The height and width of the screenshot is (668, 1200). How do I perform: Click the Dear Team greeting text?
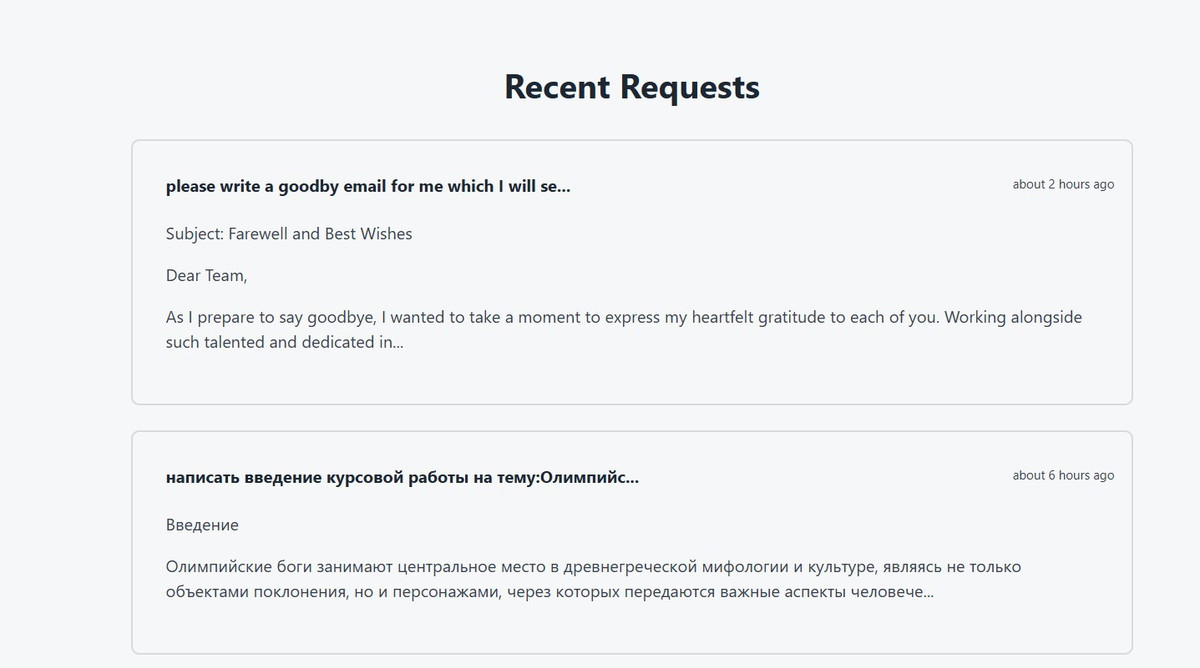click(x=206, y=276)
